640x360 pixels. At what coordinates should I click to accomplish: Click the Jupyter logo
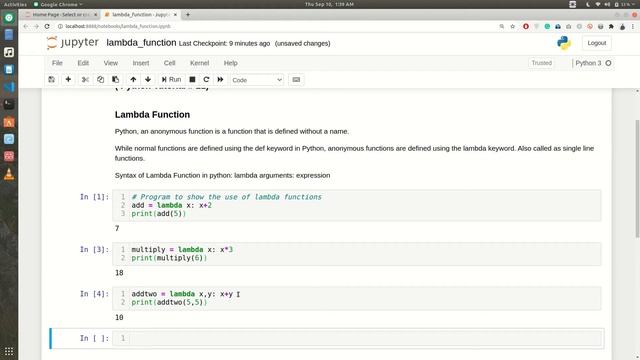click(73, 42)
